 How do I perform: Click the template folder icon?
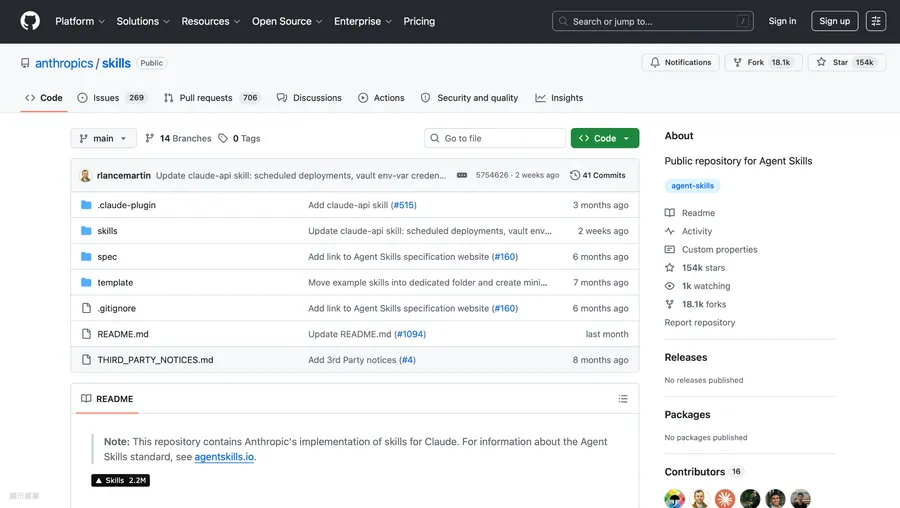click(86, 282)
